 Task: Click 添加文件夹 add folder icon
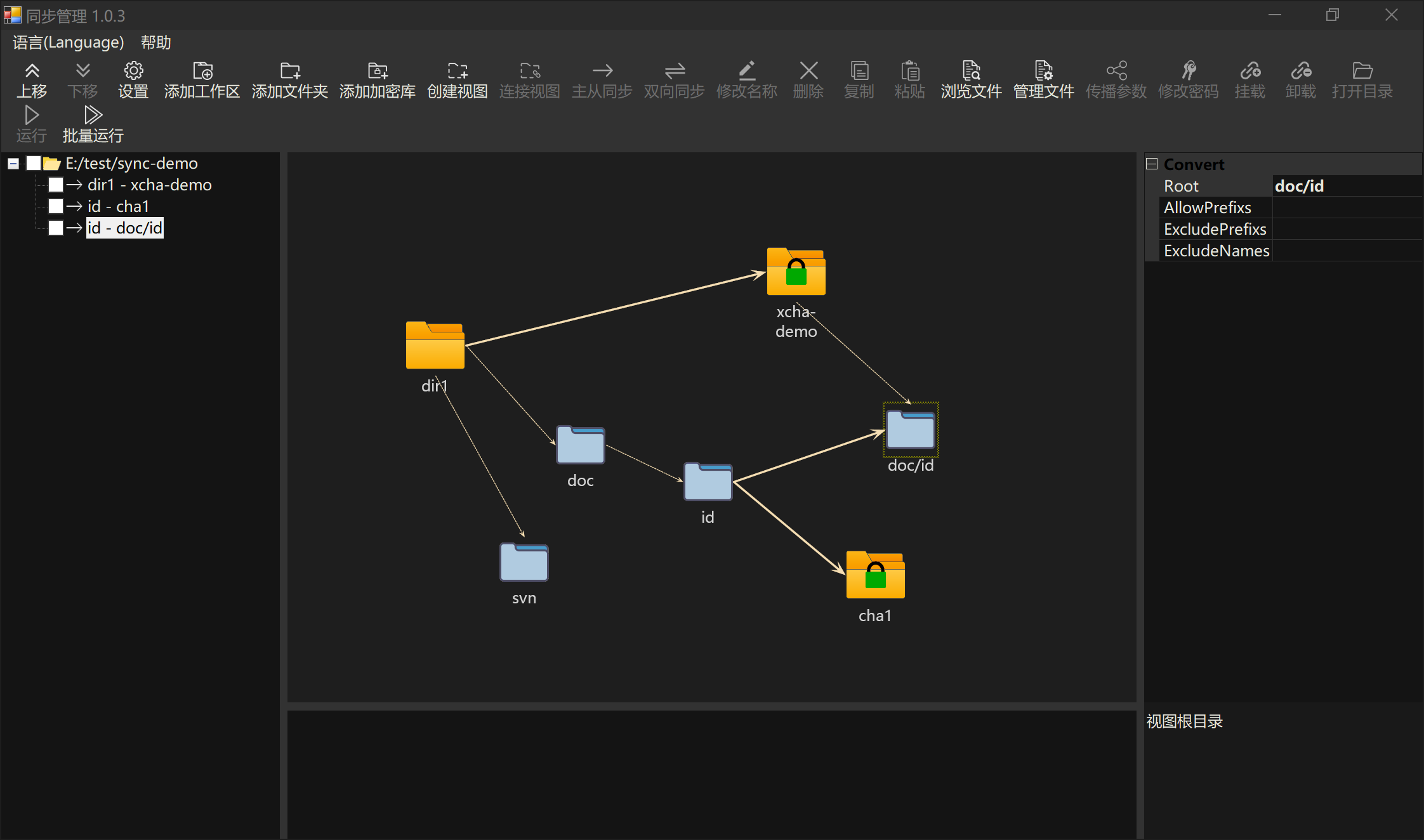(x=289, y=71)
